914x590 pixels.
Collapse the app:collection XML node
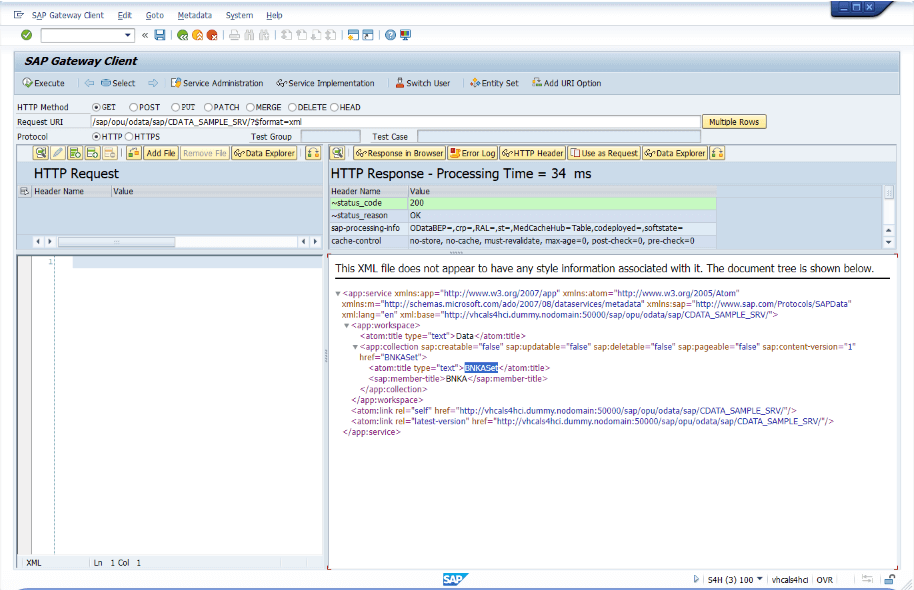coord(356,346)
